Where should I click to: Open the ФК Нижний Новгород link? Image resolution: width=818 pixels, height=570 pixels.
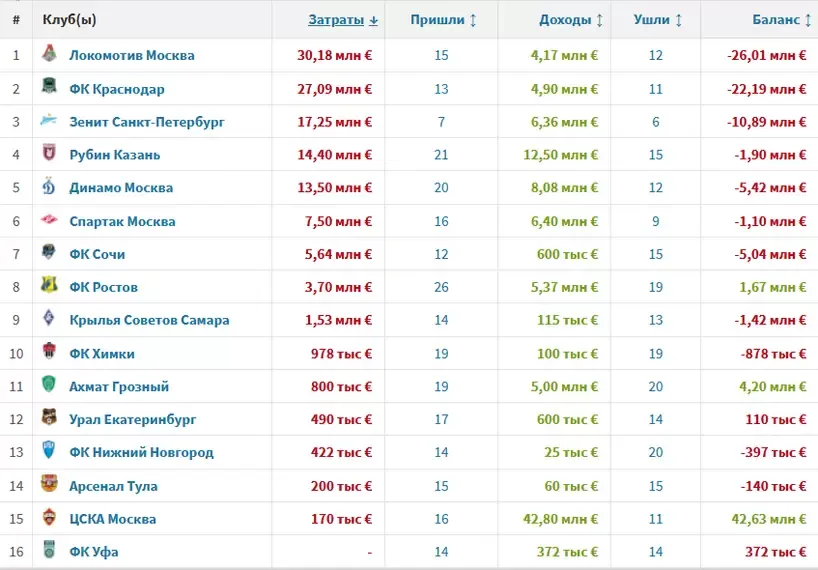141,452
